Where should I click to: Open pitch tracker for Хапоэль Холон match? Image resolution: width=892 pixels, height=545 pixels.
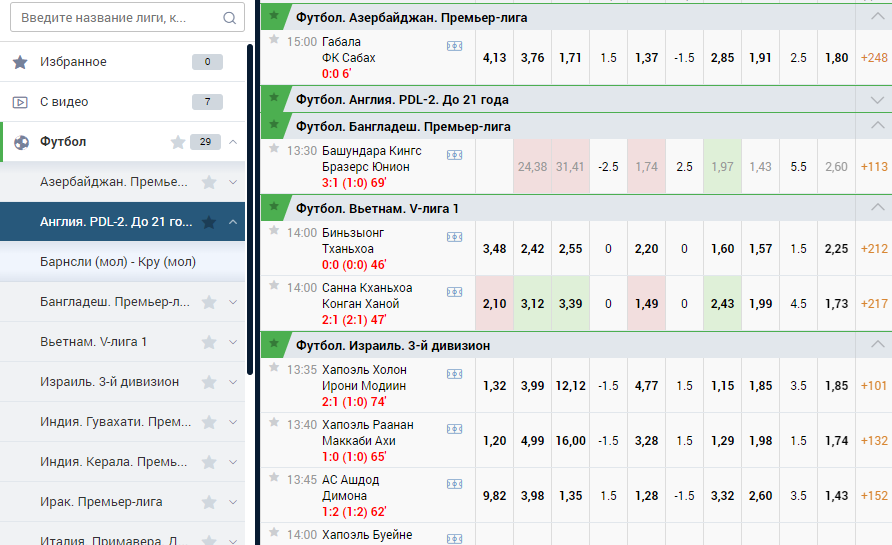(x=455, y=374)
